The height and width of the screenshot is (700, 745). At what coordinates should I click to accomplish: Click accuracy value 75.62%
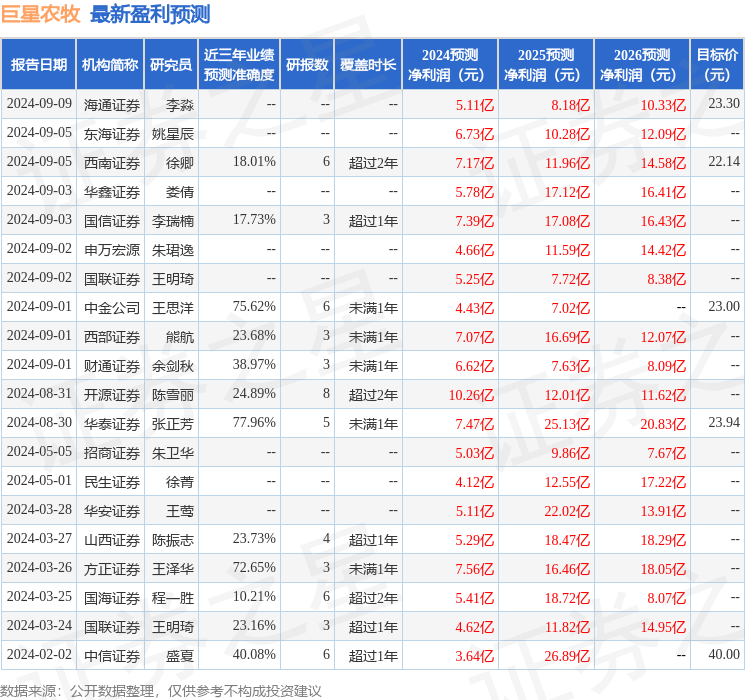(x=254, y=306)
